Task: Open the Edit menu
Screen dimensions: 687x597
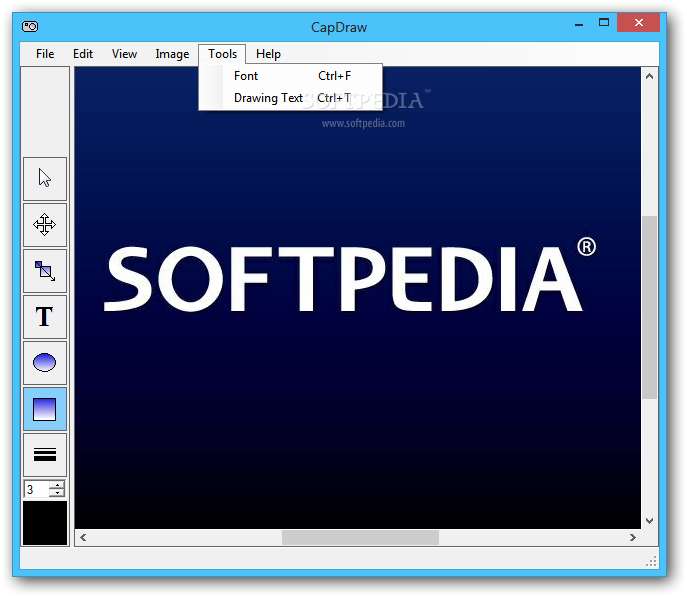Action: 83,54
